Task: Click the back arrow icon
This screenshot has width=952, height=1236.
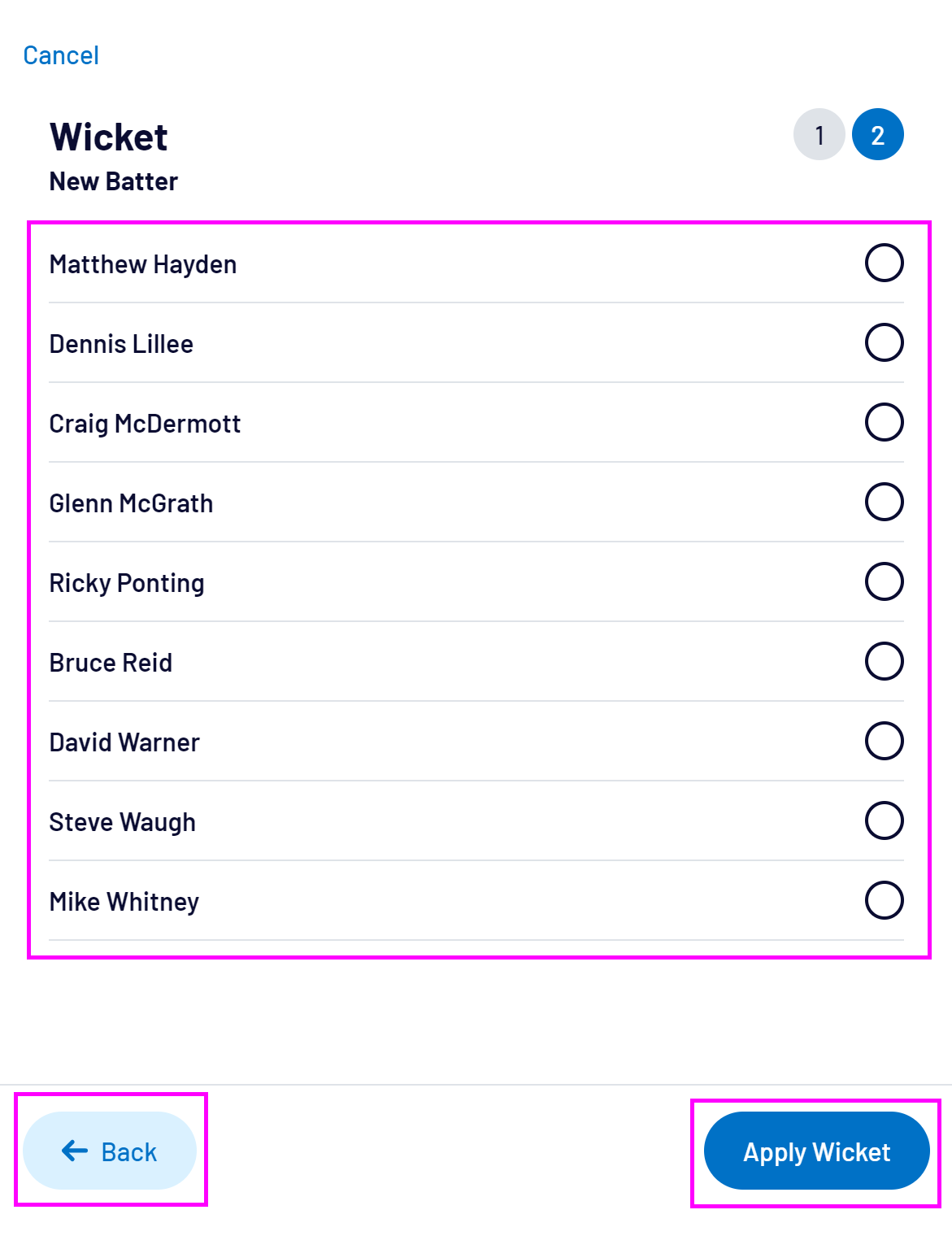Action: click(75, 1151)
